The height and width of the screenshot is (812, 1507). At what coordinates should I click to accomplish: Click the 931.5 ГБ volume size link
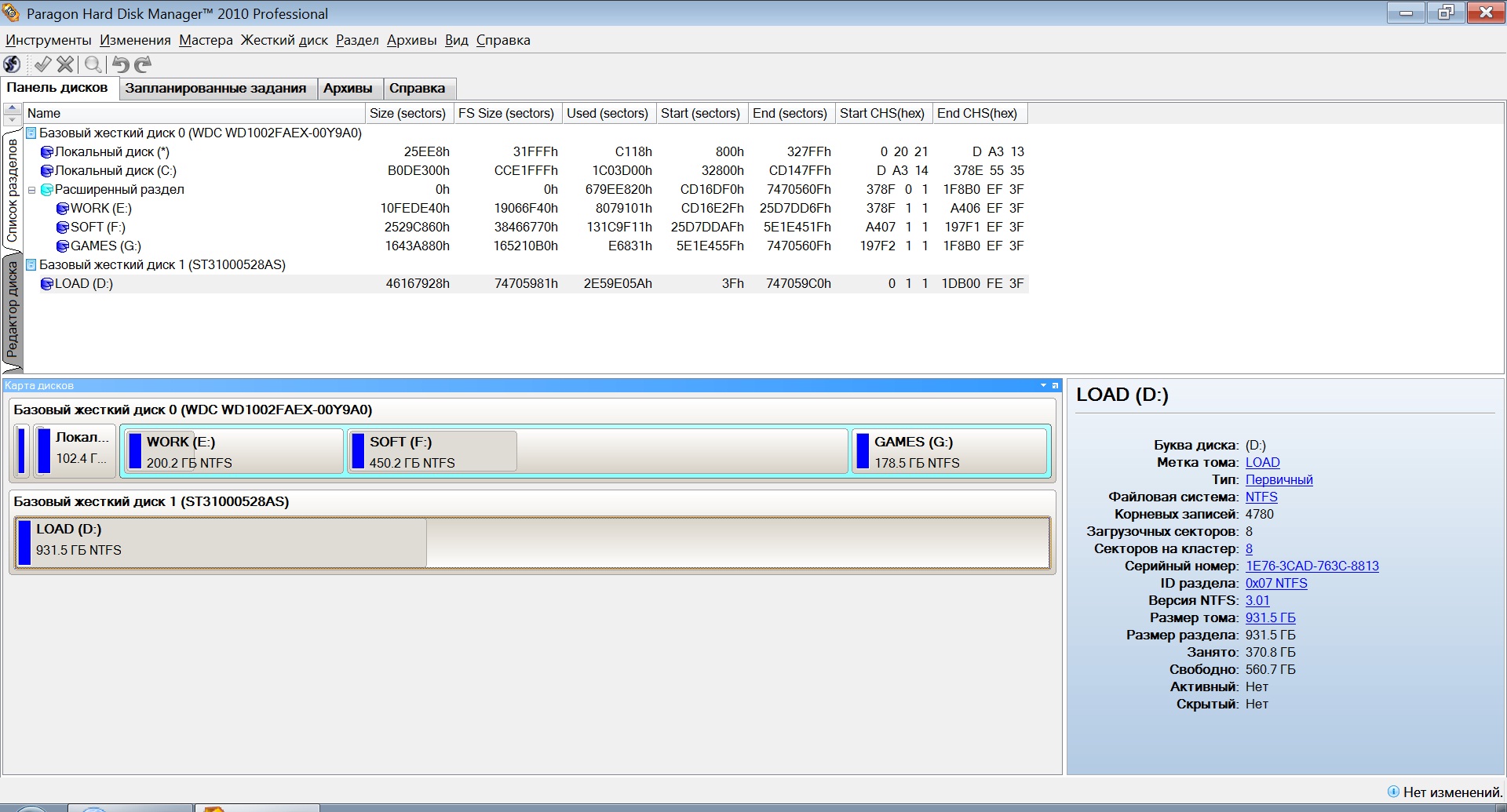click(1270, 618)
